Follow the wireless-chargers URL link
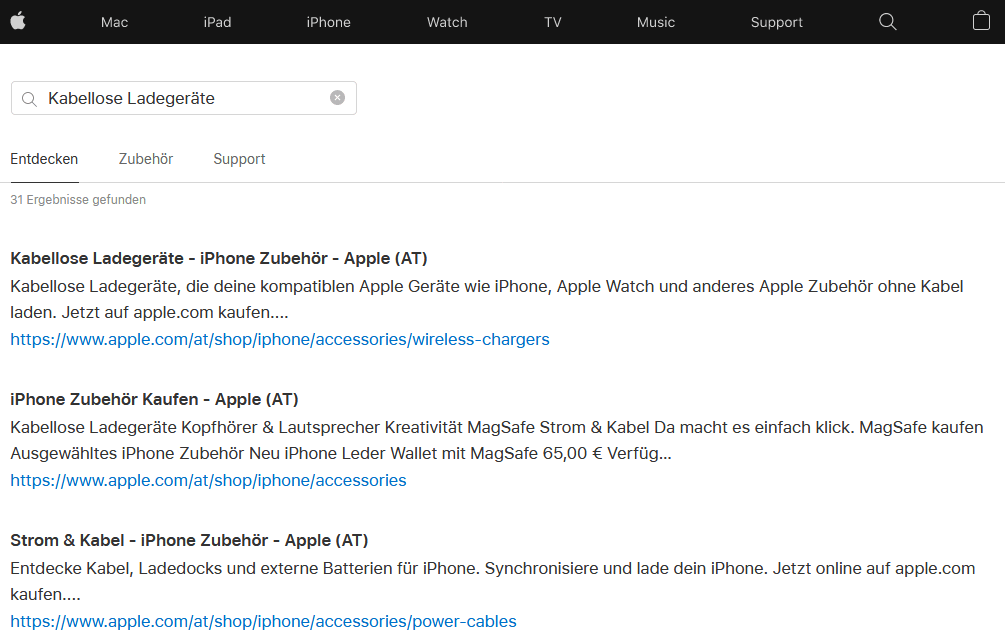This screenshot has height=635, width=1005. (x=279, y=340)
